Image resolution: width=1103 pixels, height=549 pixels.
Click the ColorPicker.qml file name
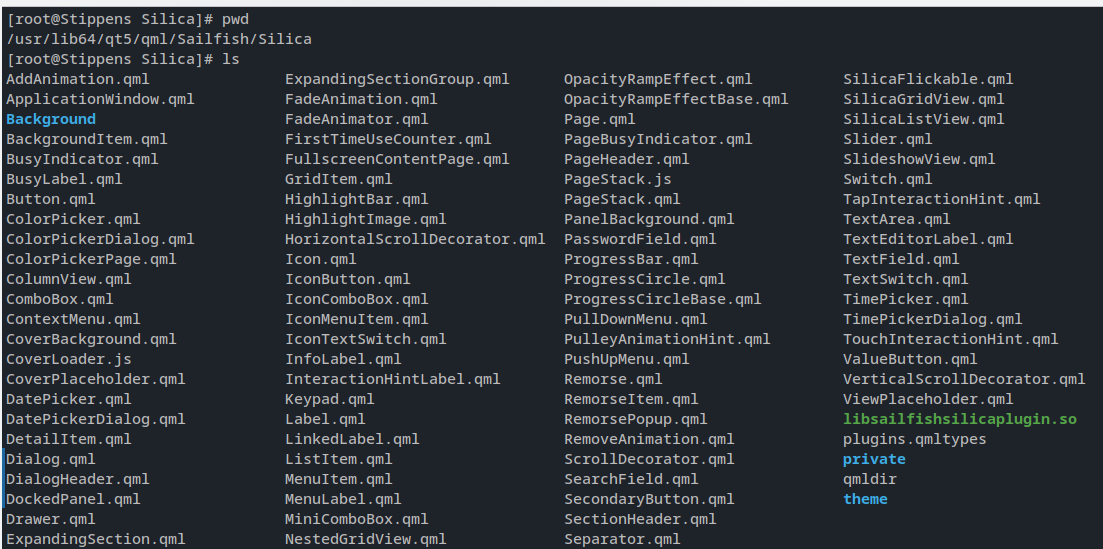pyautogui.click(x=73, y=219)
